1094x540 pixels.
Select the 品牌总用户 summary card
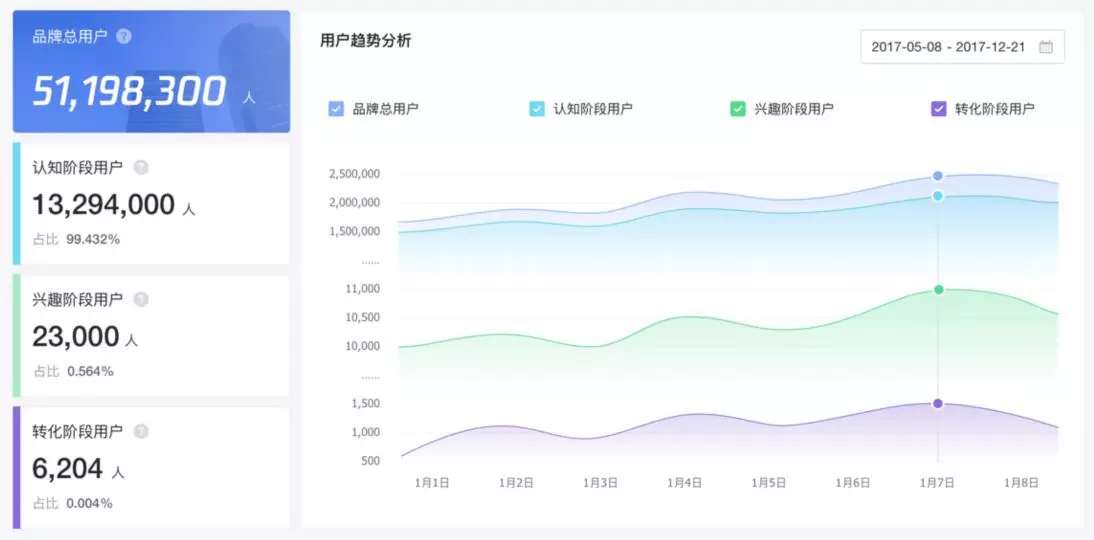click(151, 72)
